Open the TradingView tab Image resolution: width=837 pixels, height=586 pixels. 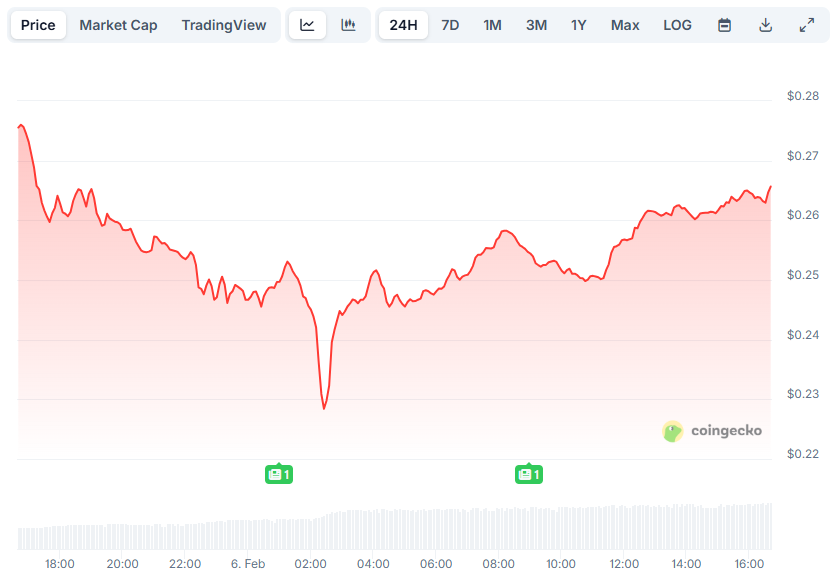tap(224, 24)
